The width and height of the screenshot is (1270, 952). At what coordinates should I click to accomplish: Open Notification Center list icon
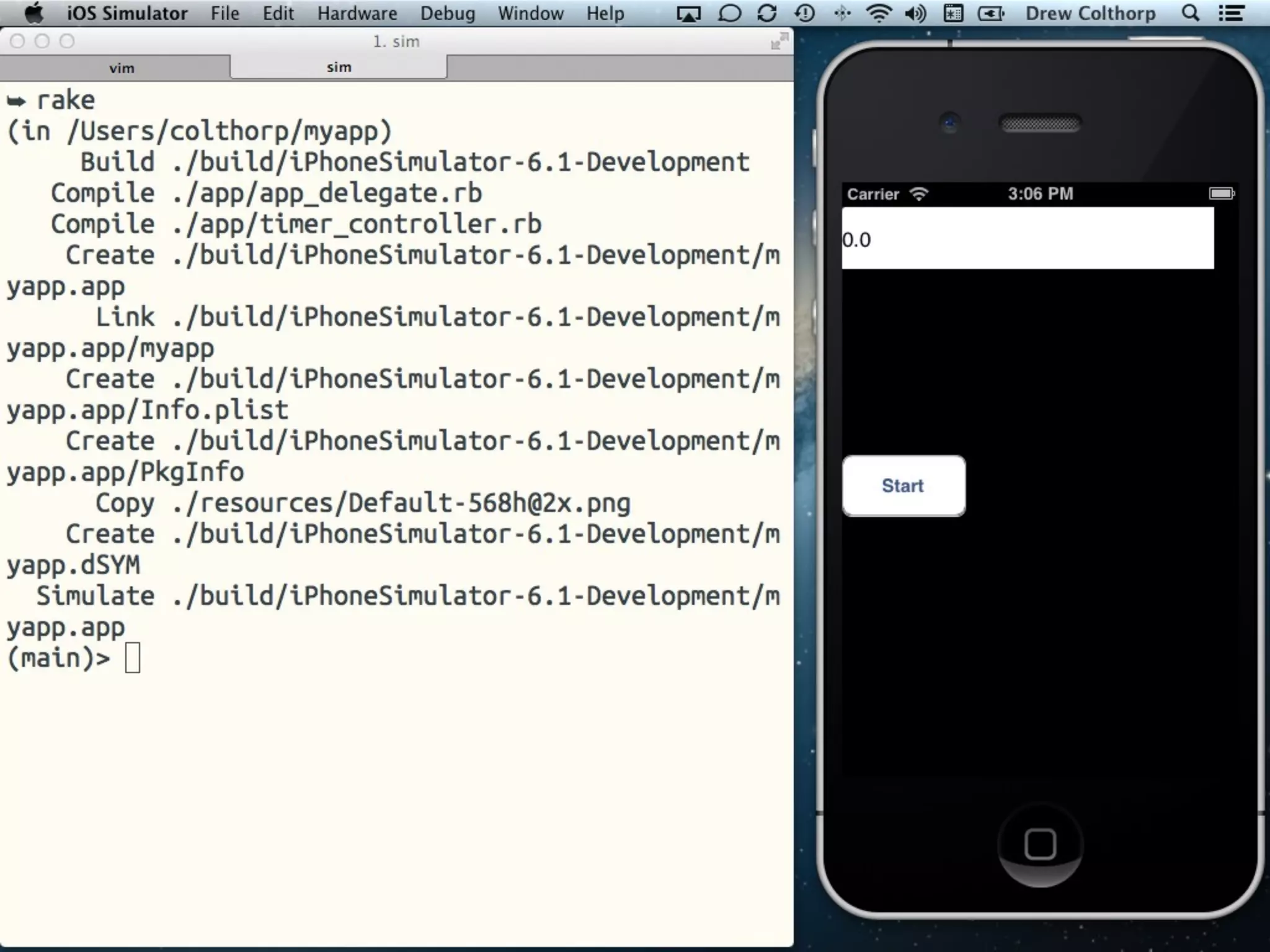(1231, 13)
